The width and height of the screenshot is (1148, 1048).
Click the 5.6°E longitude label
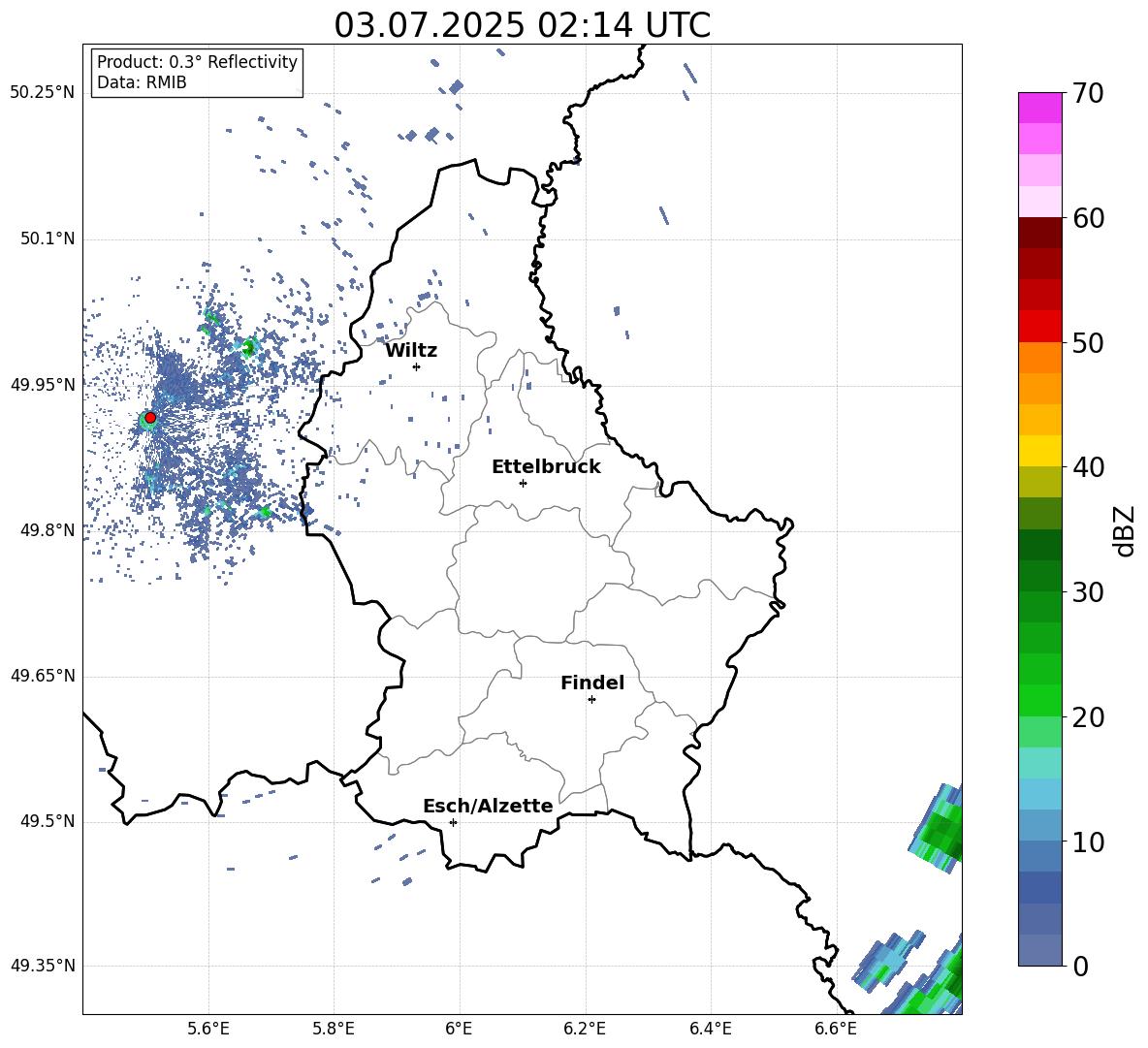pos(207,1029)
